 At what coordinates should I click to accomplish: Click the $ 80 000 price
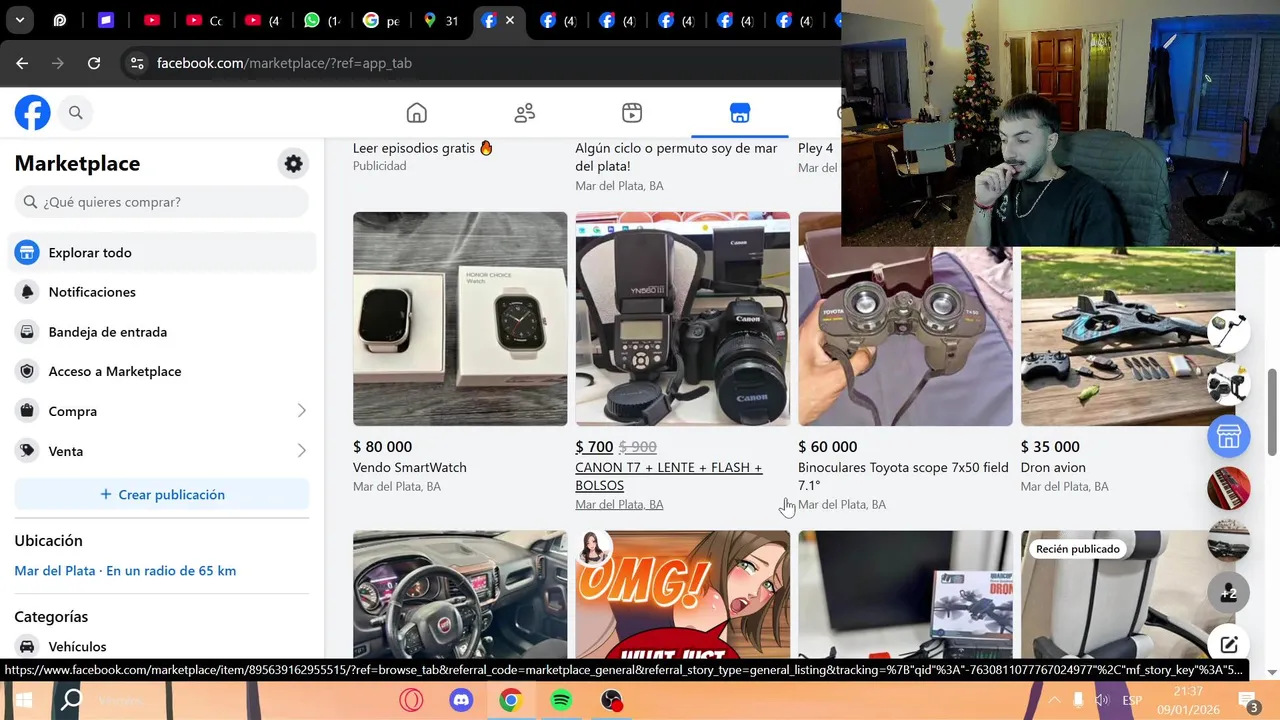point(382,447)
